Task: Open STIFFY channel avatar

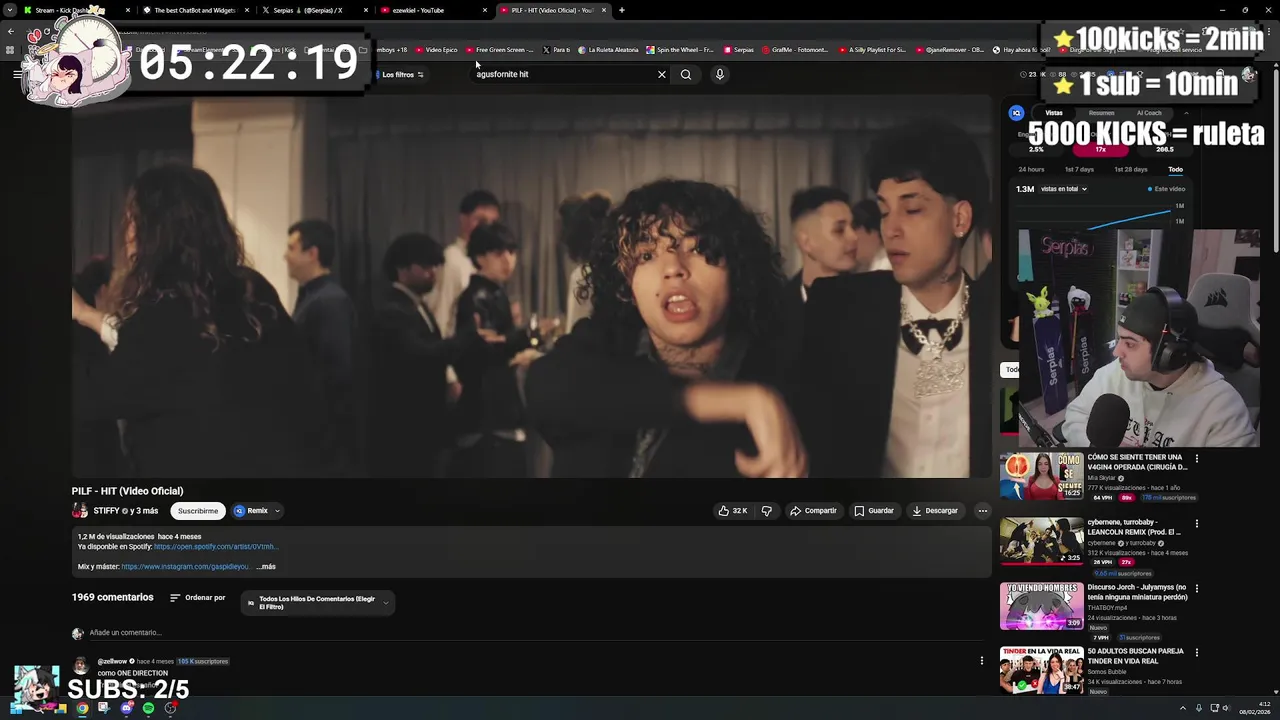Action: click(80, 511)
